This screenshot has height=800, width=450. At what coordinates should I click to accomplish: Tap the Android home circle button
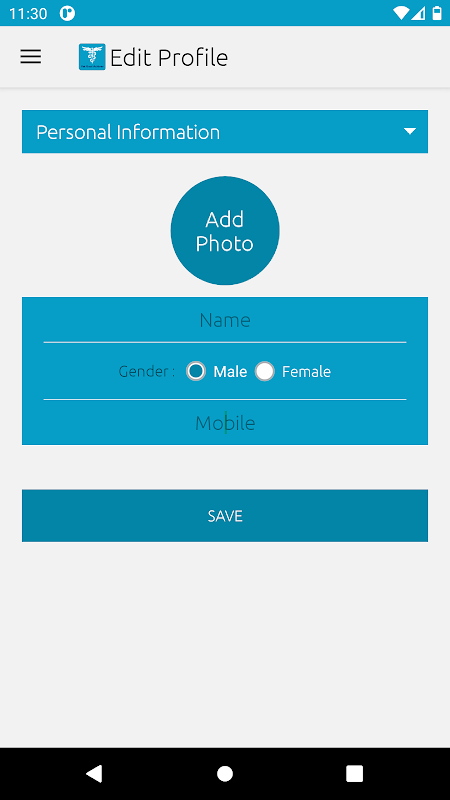[x=225, y=773]
